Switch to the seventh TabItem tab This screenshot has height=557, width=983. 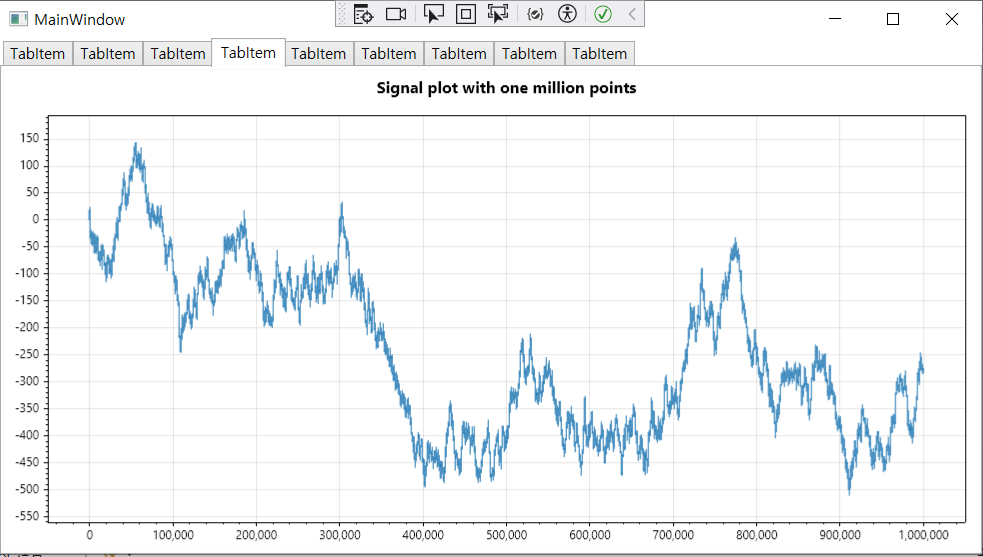tap(459, 54)
